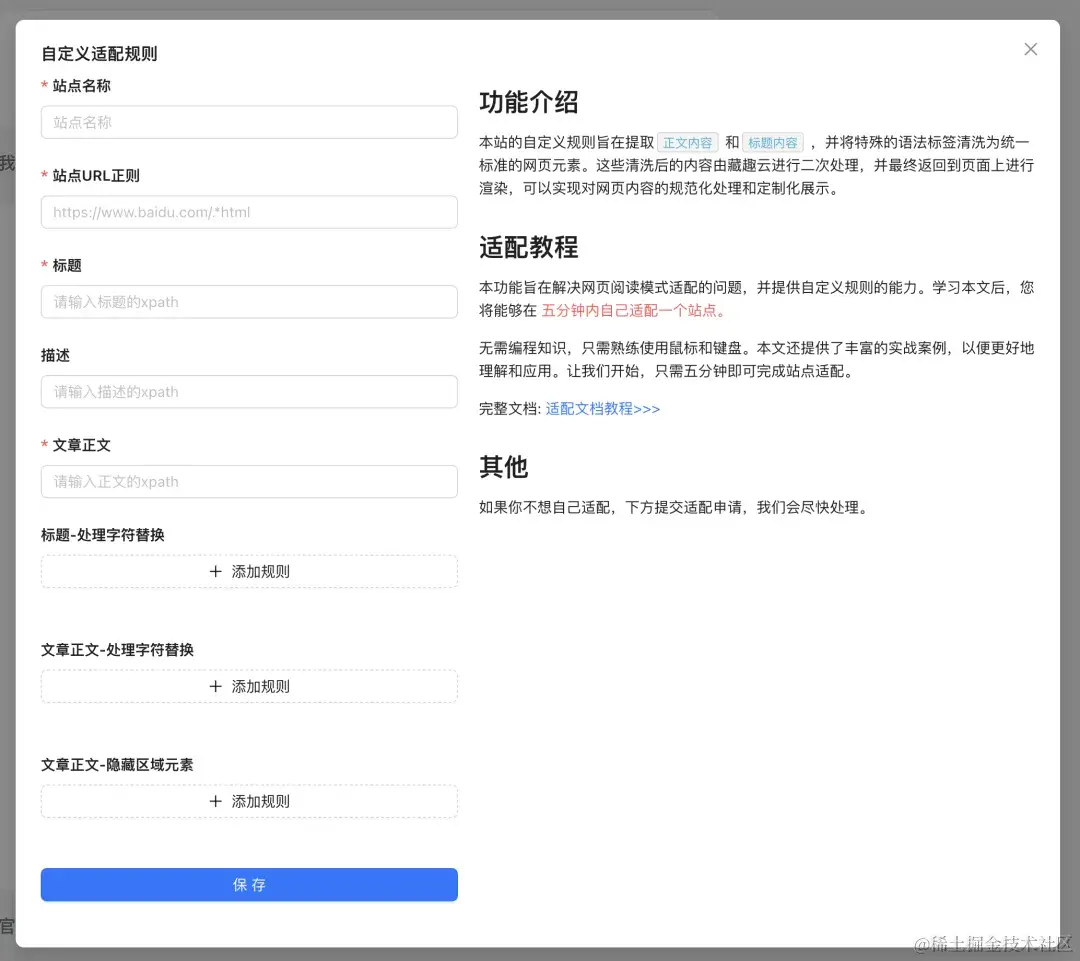
Task: Click the 站点URL正则 input field
Action: pyautogui.click(x=248, y=212)
